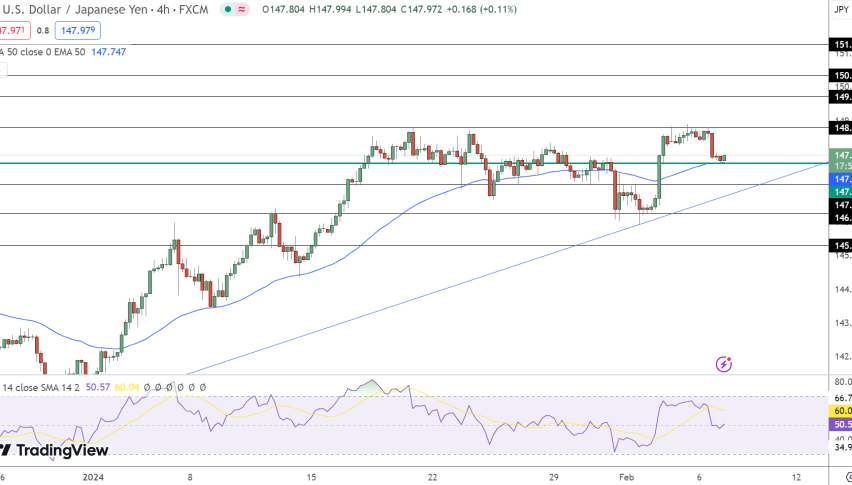Open the U.S. Dollar / Japanese Yen symbol title
This screenshot has height=485, width=852.
105,9
